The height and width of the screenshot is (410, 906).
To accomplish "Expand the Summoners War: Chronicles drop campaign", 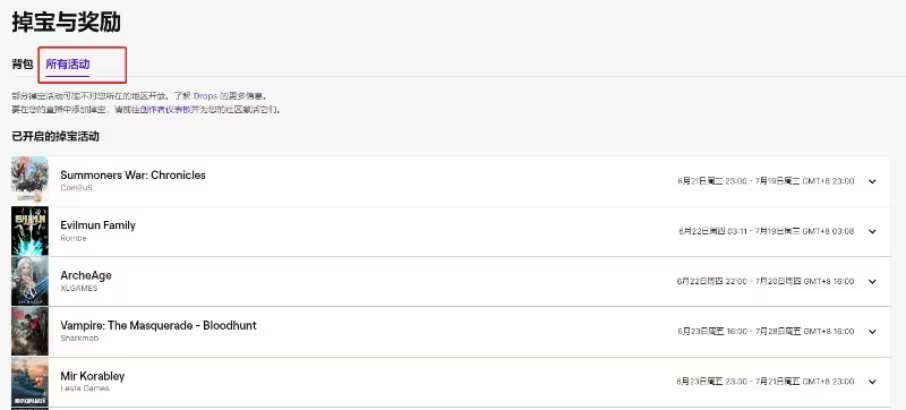I will click(872, 181).
